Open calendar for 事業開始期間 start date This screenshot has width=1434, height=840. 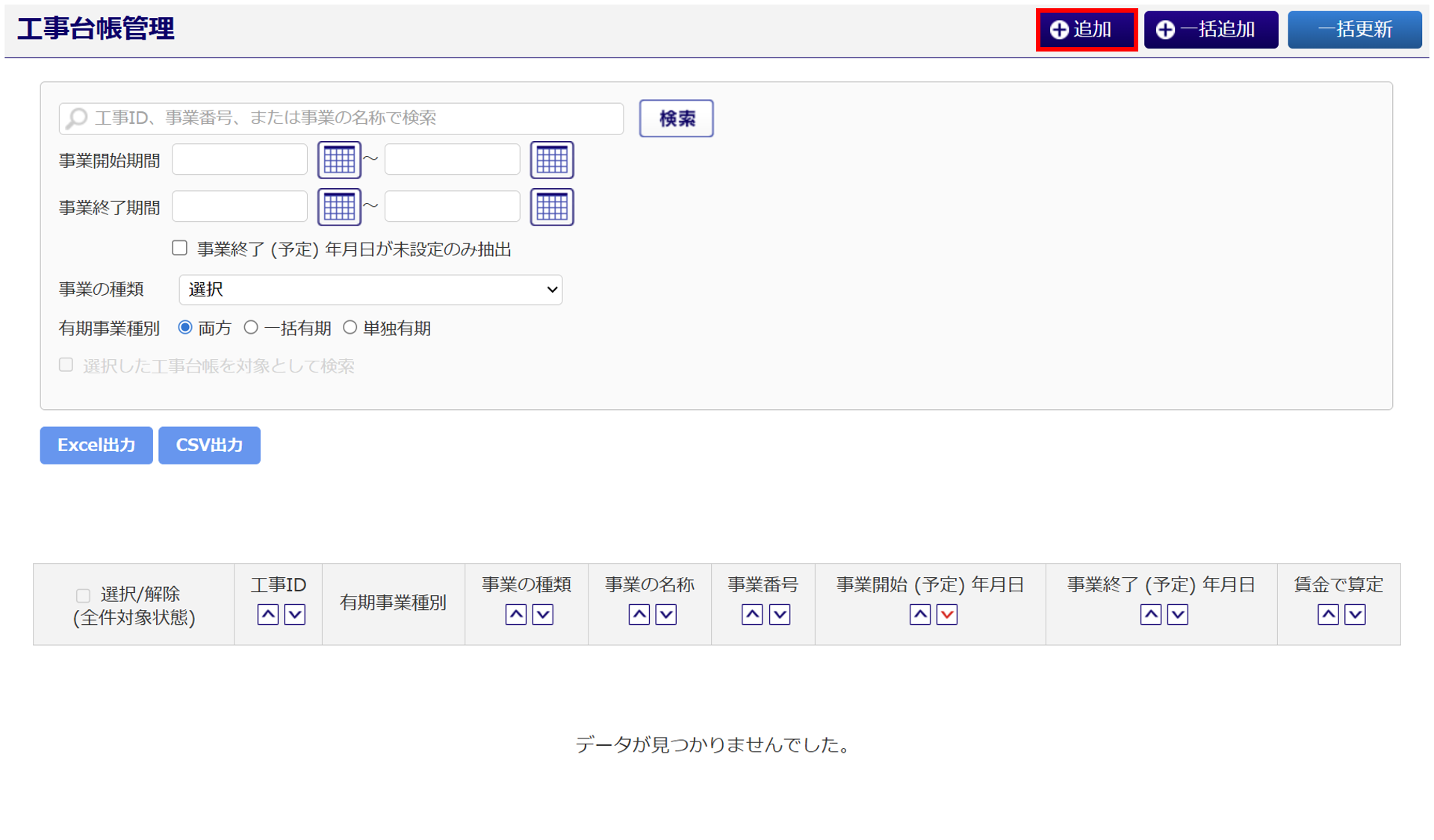339,160
